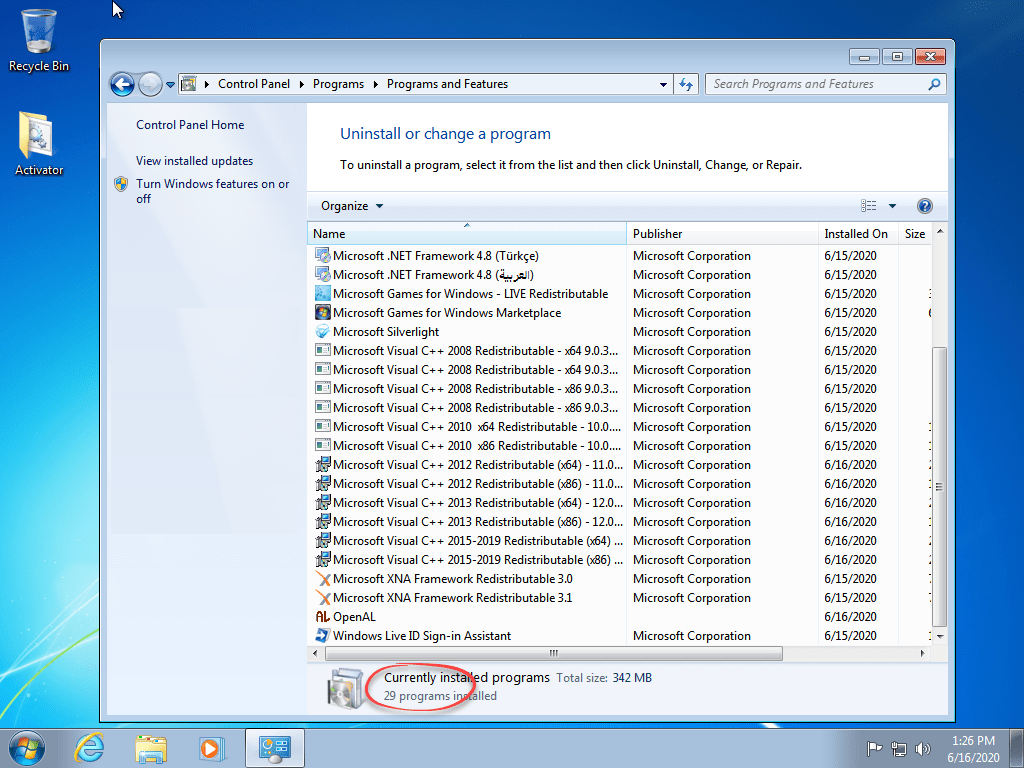Select Microsoft .NET Framework 4.8 Arabic icon
Image resolution: width=1024 pixels, height=768 pixels.
coord(323,274)
